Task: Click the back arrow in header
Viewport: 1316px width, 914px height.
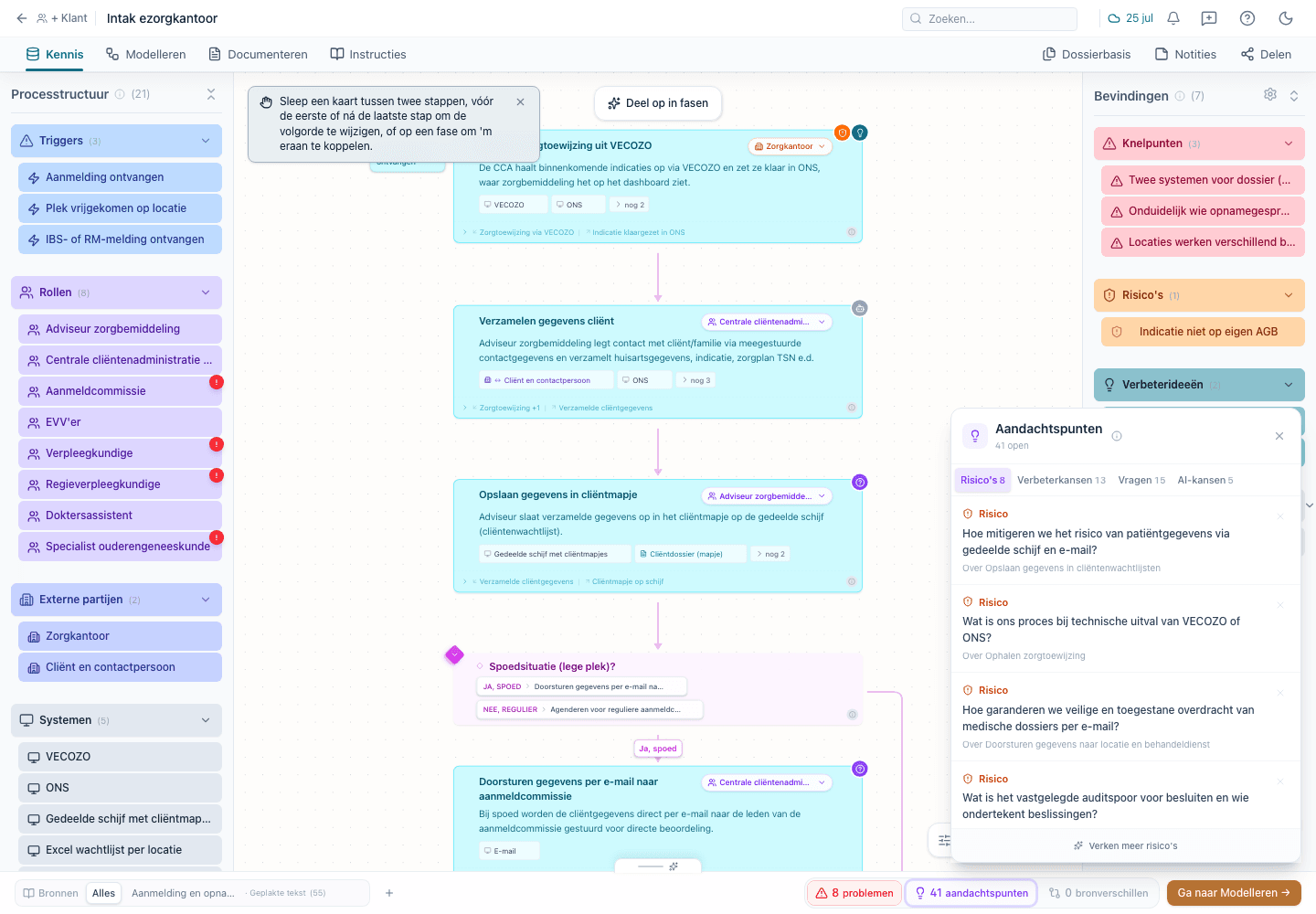Action: tap(22, 18)
